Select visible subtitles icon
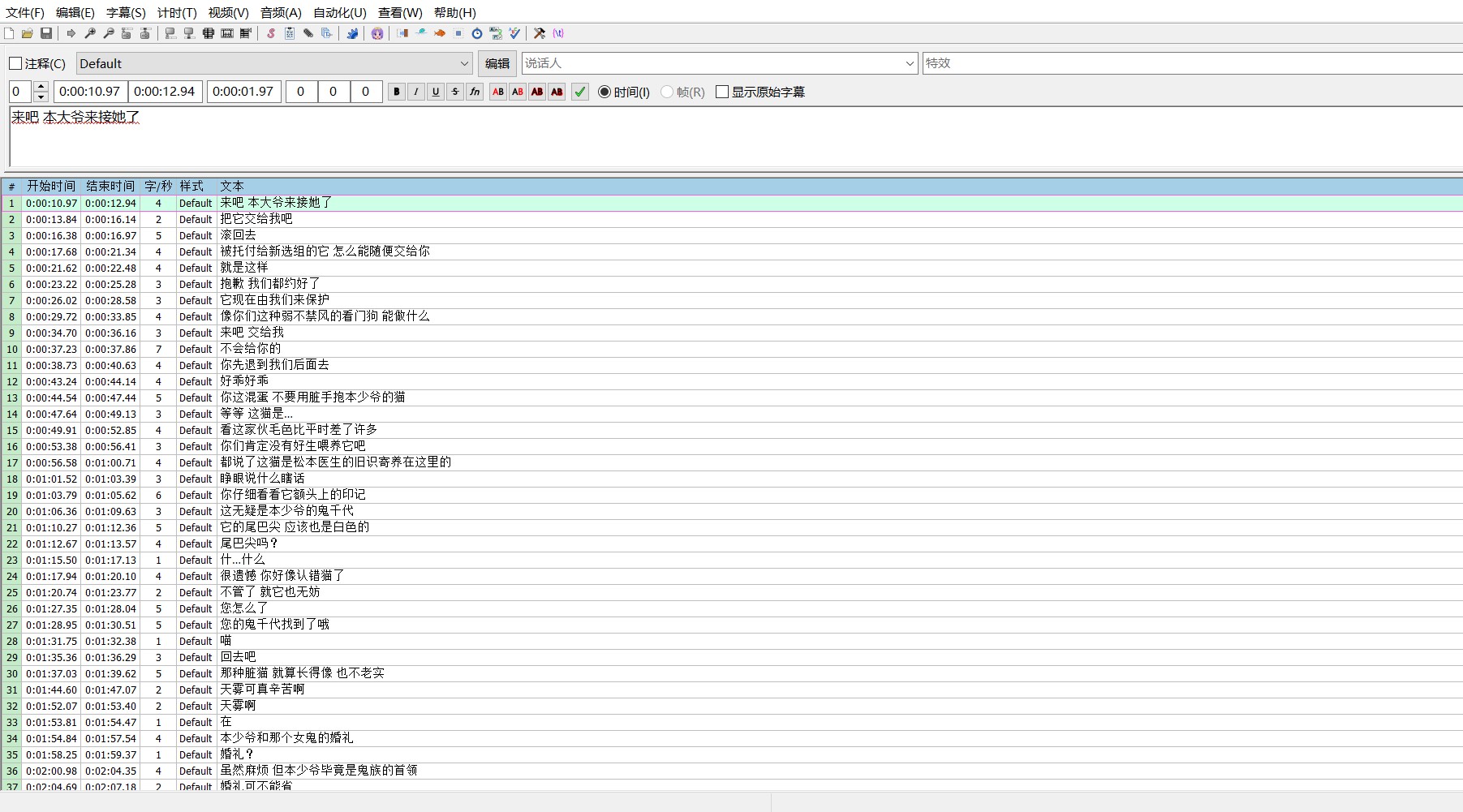This screenshot has height=812, width=1463. coord(209,33)
